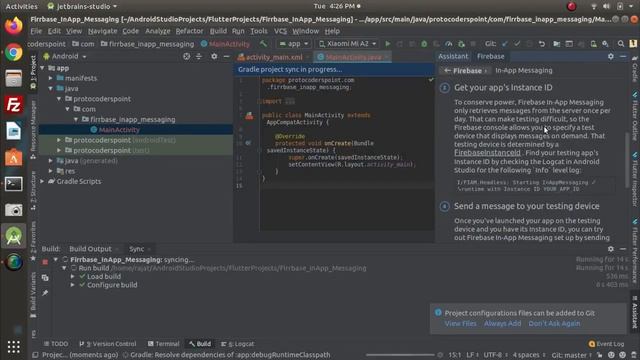Viewport: 640px width, 360px height.
Task: Click the Git update project arrow icon
Action: 505,44
